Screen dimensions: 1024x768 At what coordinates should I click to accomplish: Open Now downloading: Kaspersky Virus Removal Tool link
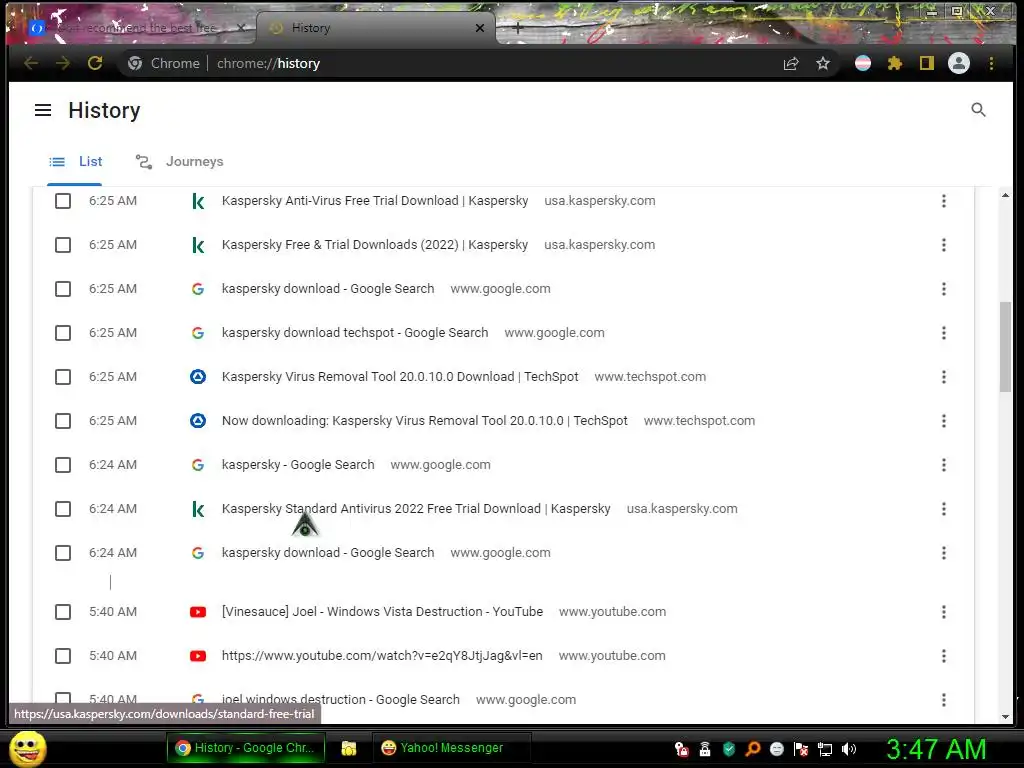coord(424,421)
